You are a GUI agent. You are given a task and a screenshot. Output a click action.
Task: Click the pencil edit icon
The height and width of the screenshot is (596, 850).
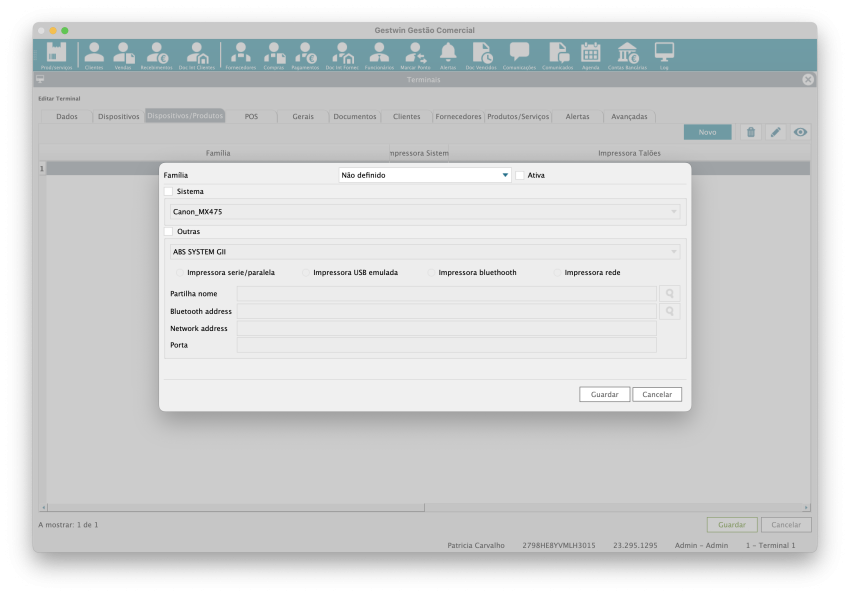pos(775,132)
